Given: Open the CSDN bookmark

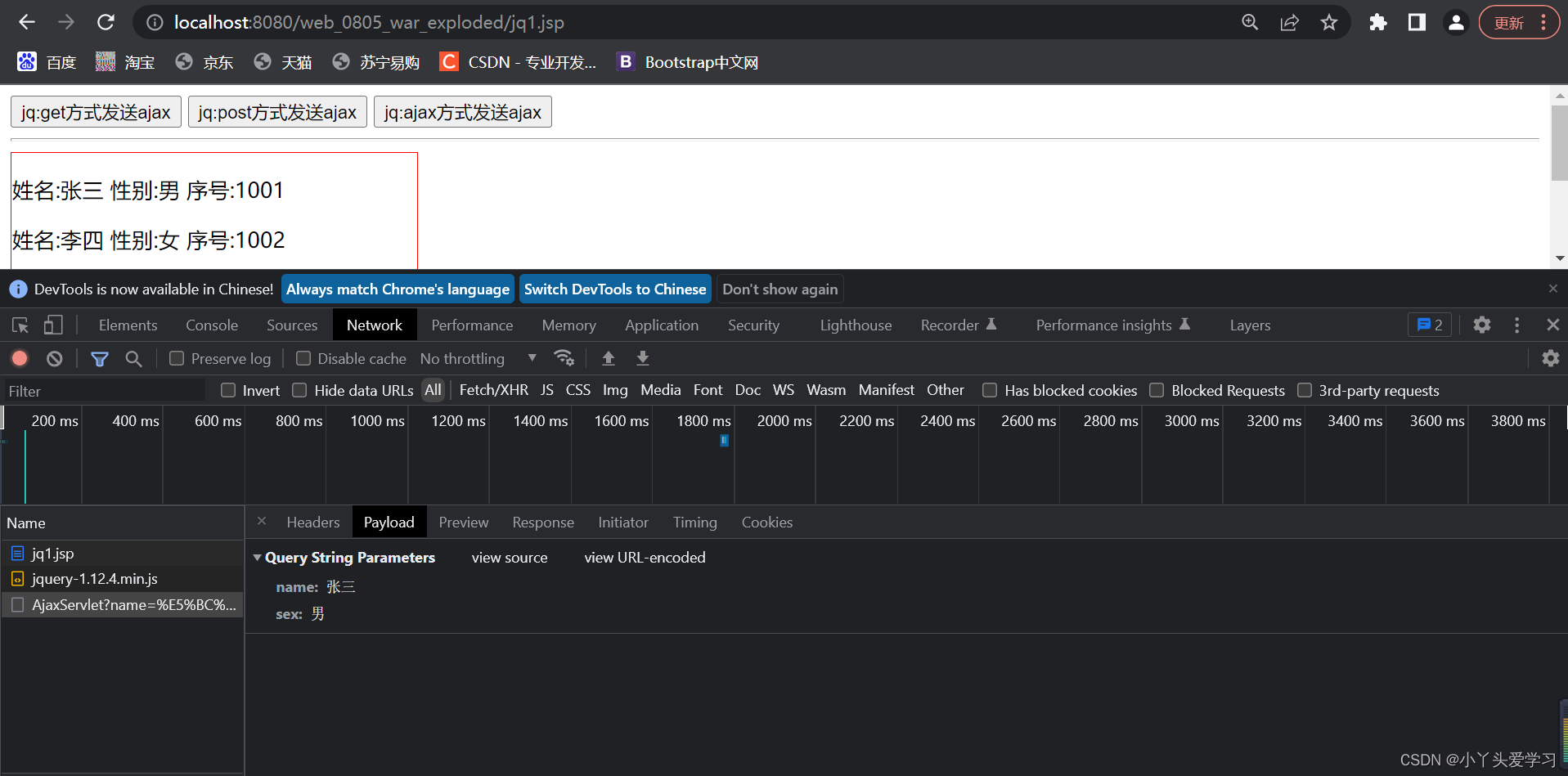Looking at the screenshot, I should coord(518,62).
